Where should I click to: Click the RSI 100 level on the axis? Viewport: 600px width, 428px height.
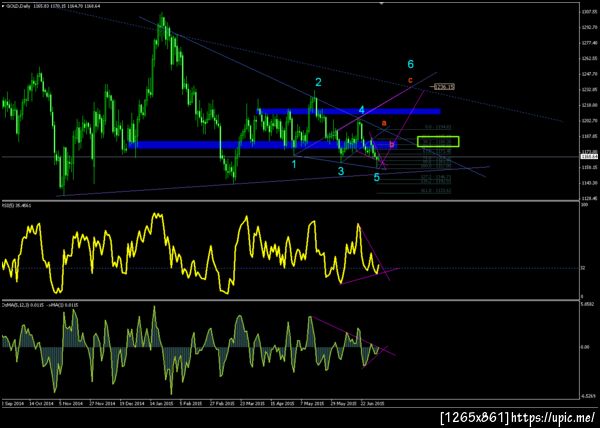[x=584, y=205]
